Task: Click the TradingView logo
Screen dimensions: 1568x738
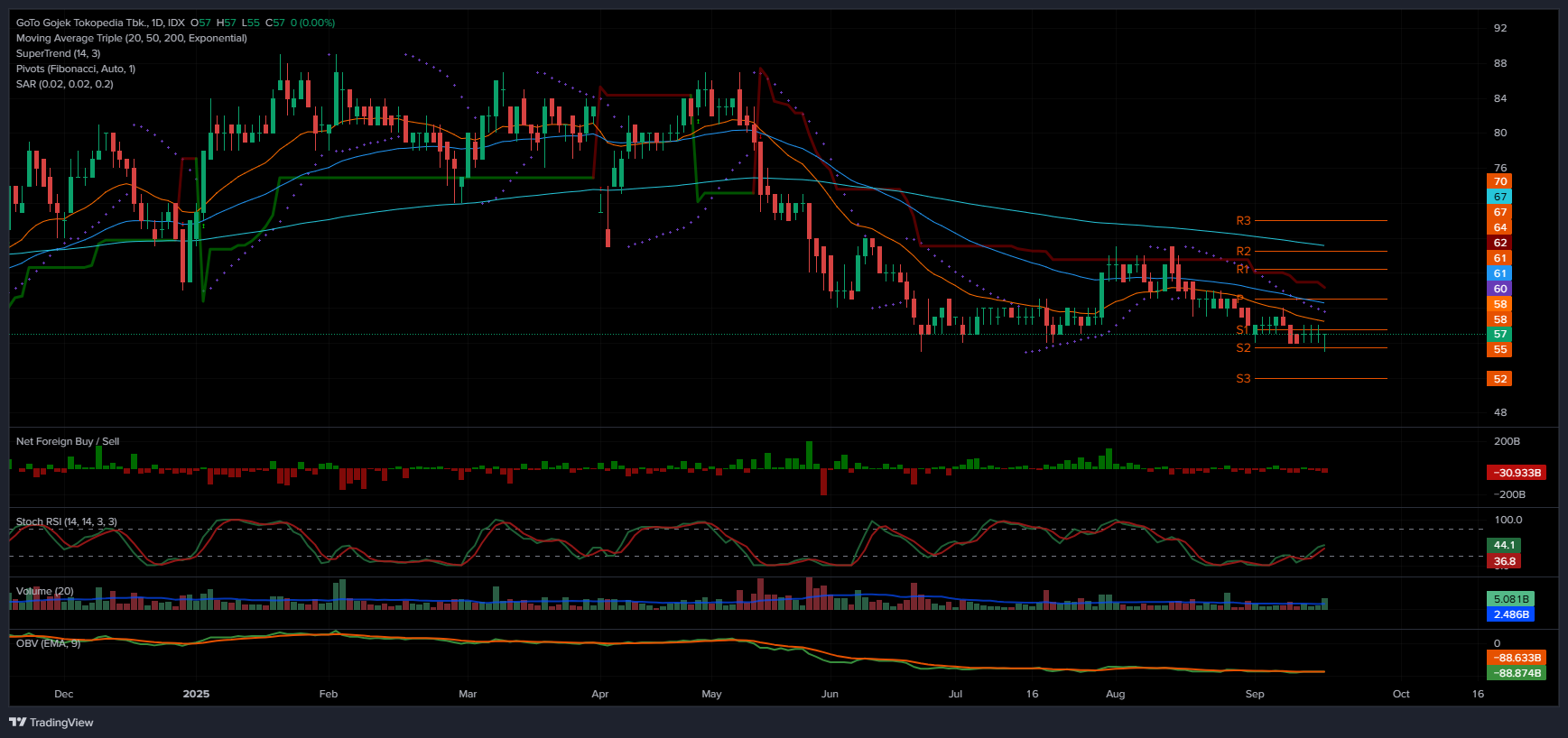Action: 51,722
